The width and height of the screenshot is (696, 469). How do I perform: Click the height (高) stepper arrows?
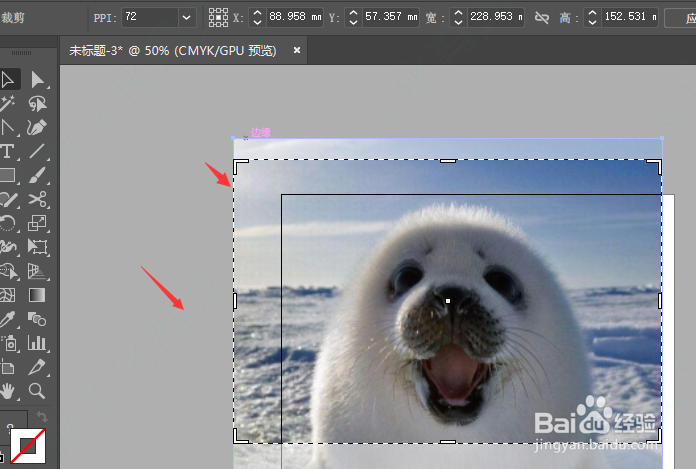click(592, 18)
